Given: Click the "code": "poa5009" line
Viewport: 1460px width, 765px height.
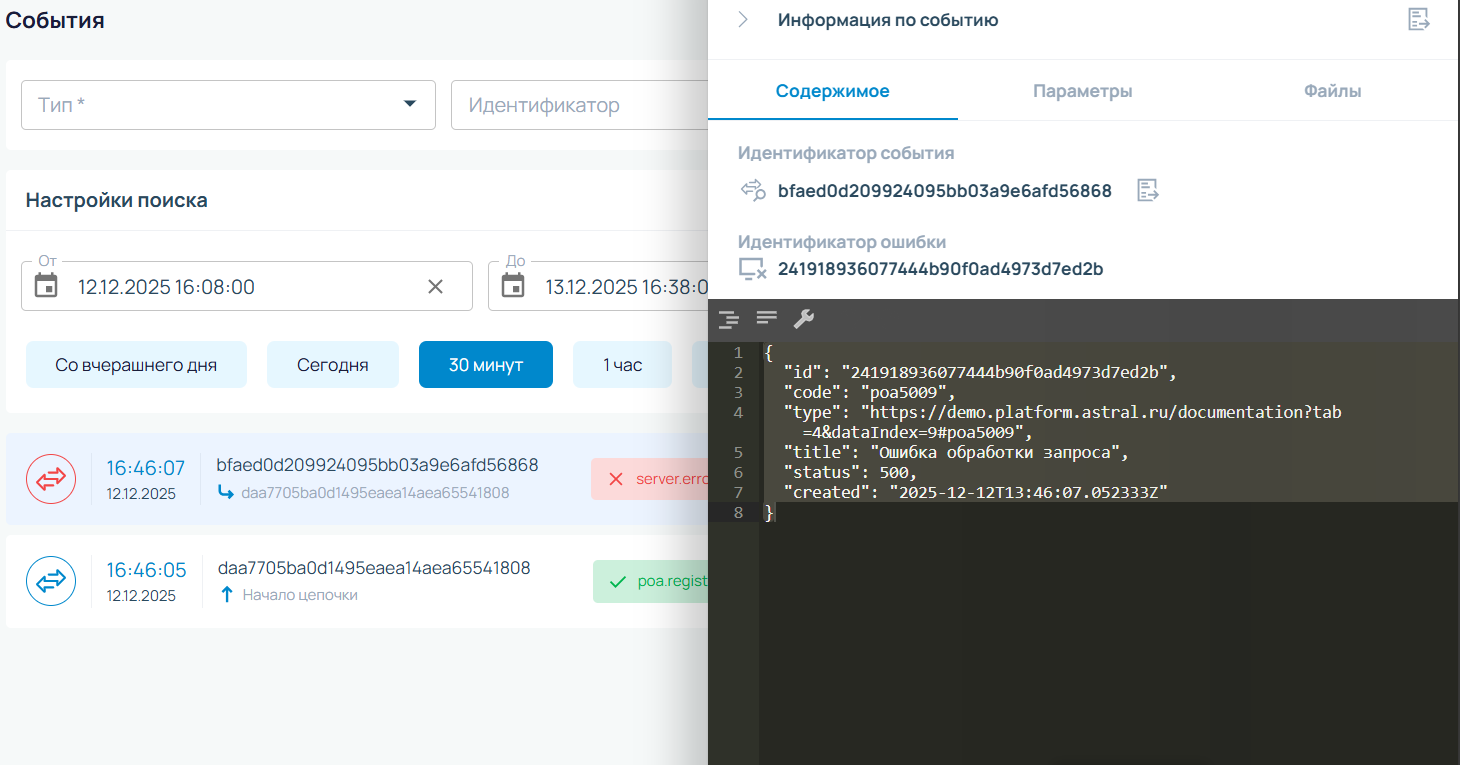Looking at the screenshot, I should (870, 392).
